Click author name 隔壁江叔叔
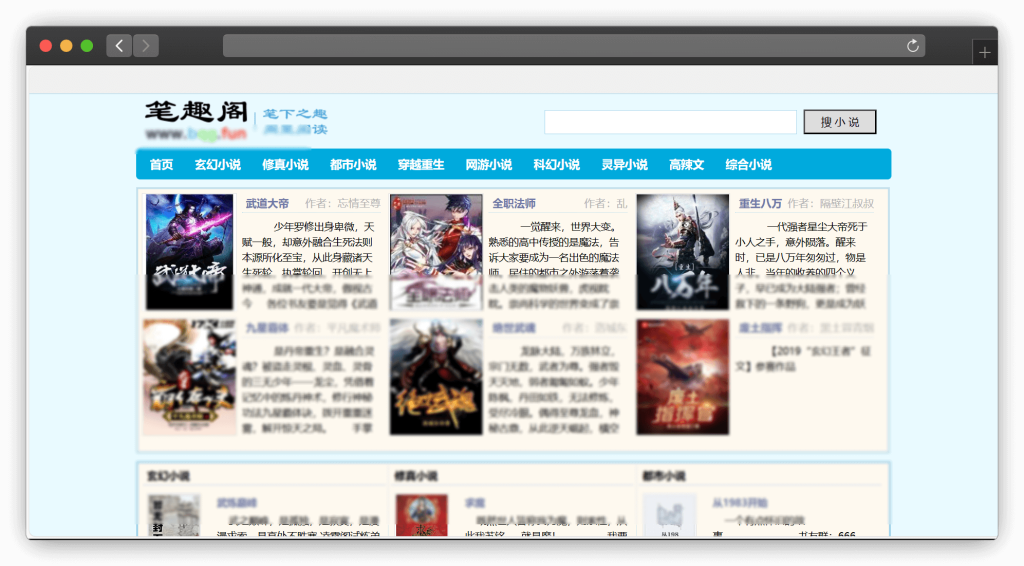Screen dimensions: 1024x566 [847, 204]
